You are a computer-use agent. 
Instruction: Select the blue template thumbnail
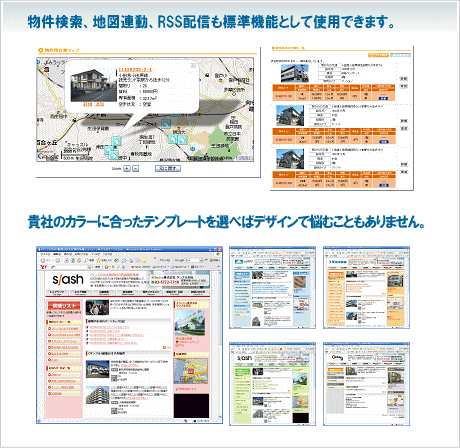pos(272,288)
